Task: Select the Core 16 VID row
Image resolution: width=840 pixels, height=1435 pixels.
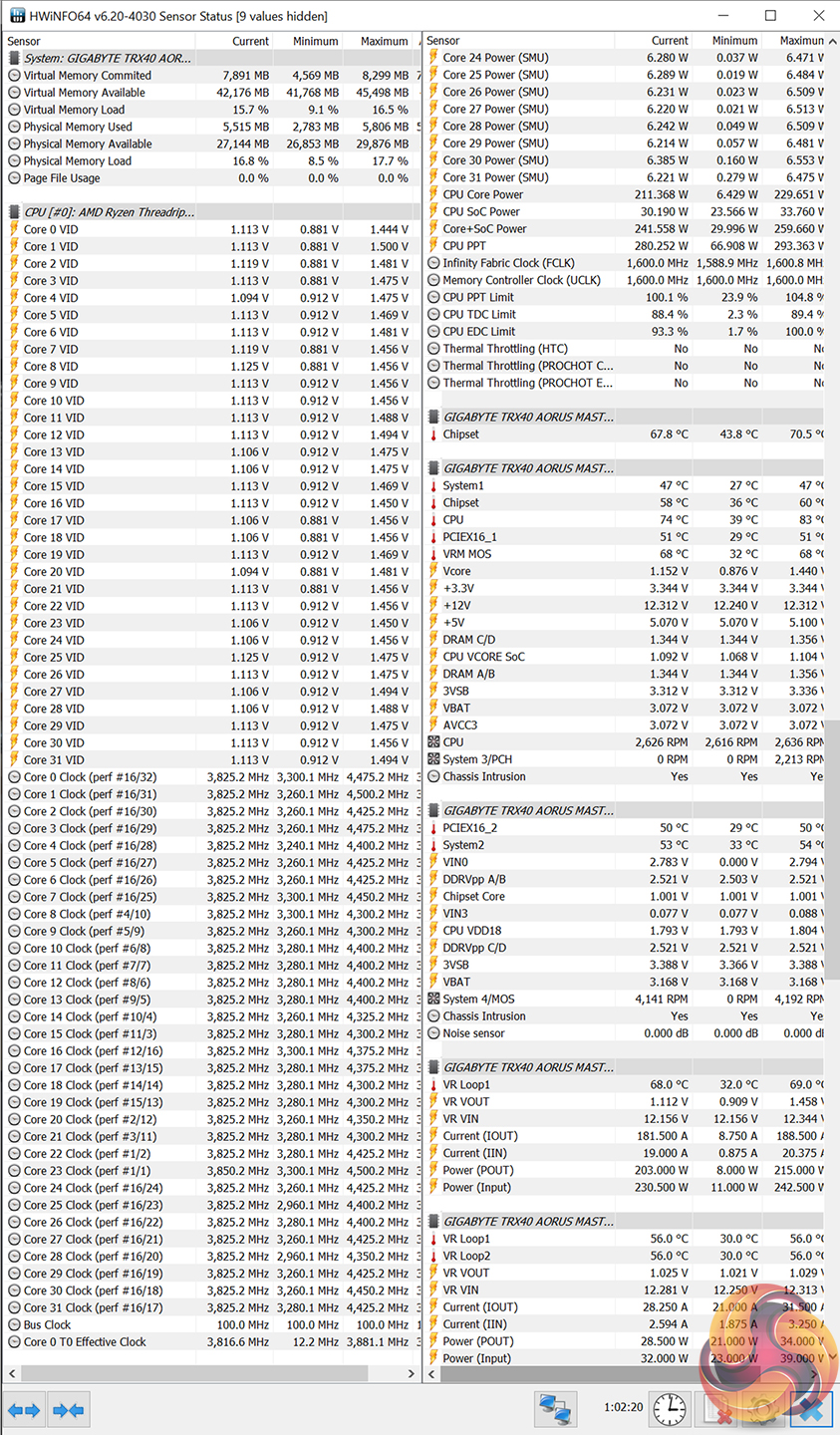Action: point(211,503)
